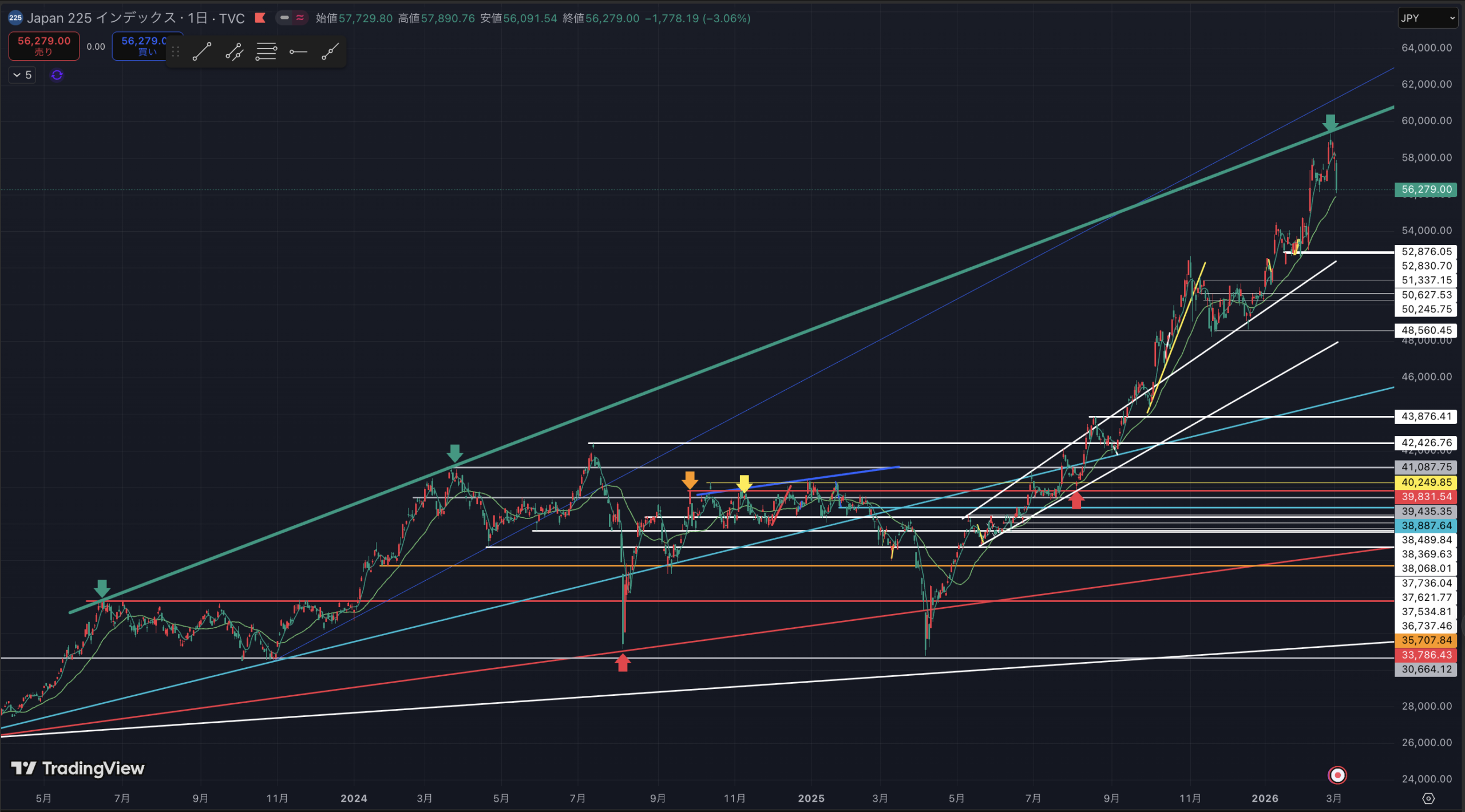Select the Trend Line drawing tool
This screenshot has width=1465, height=812.
(202, 52)
